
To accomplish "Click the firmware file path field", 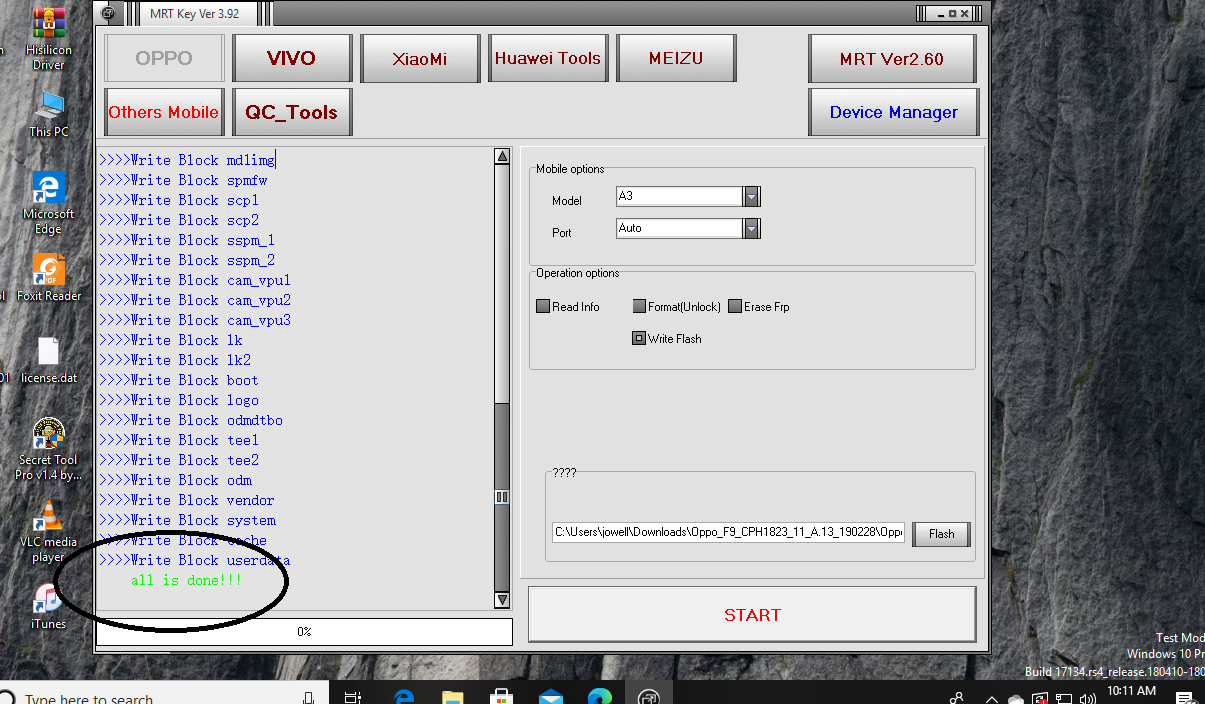I will coord(729,533).
